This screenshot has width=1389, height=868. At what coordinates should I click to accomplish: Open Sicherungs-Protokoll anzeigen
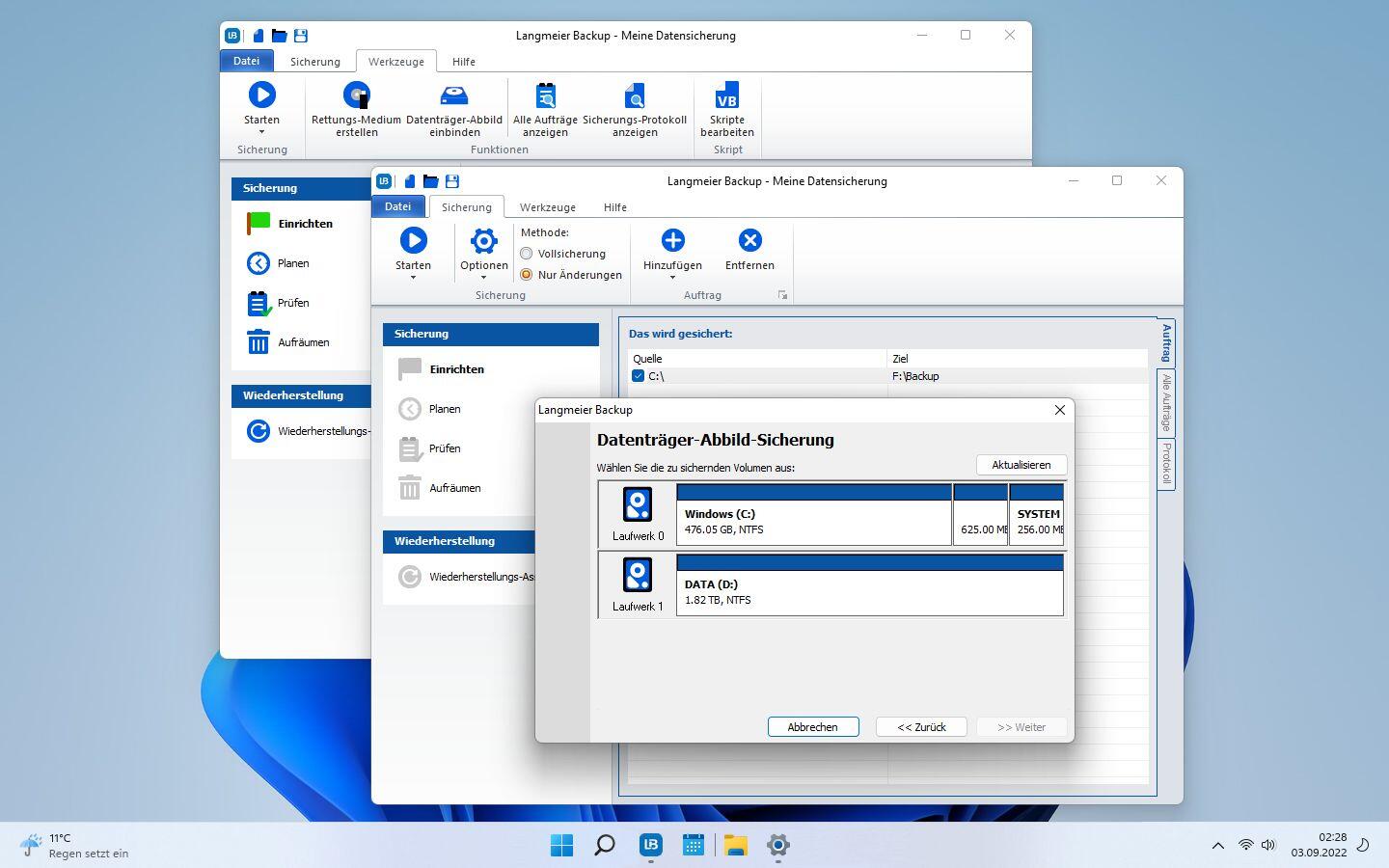click(635, 95)
